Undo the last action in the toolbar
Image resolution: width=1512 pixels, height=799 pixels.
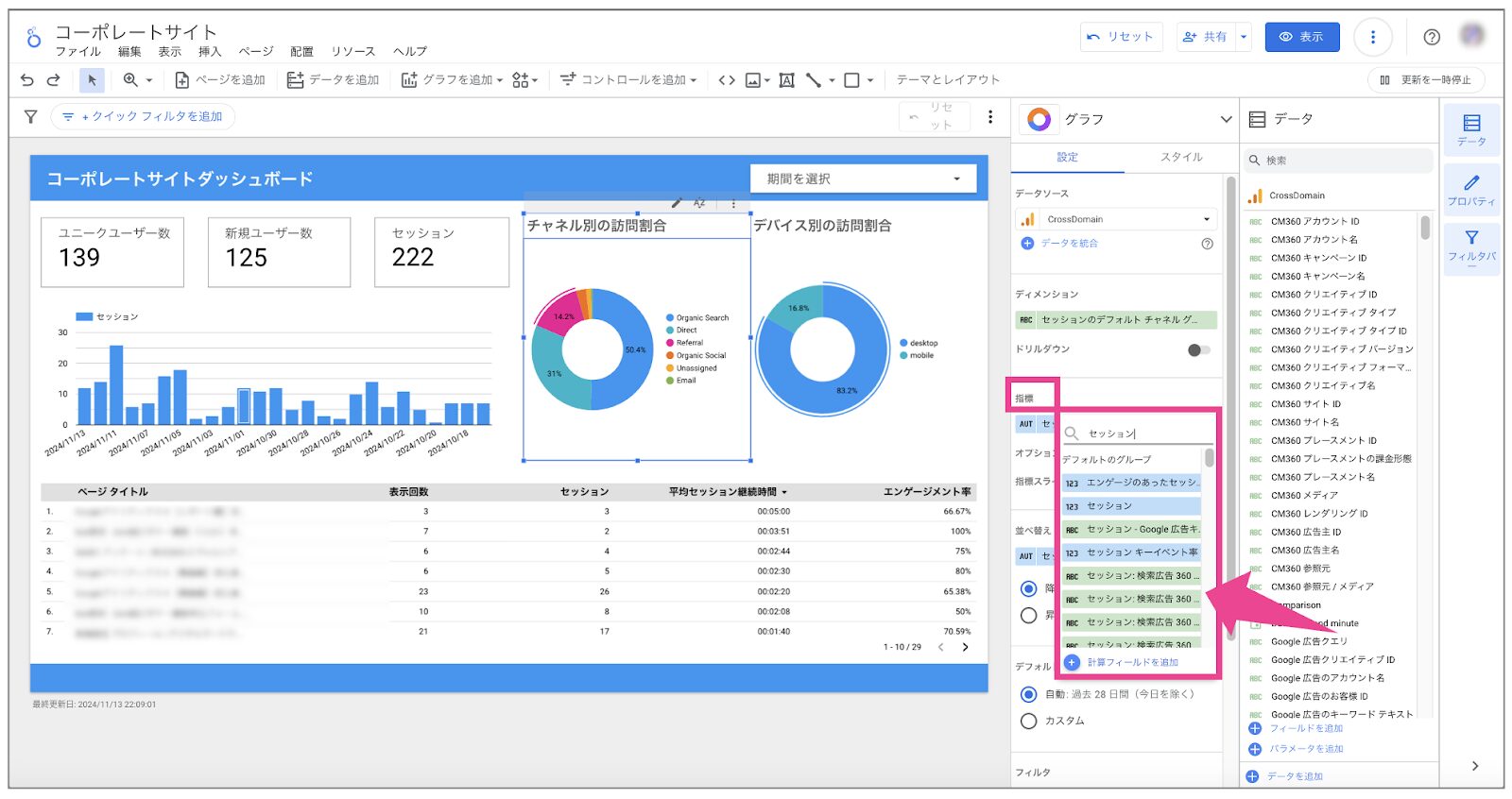[x=26, y=80]
